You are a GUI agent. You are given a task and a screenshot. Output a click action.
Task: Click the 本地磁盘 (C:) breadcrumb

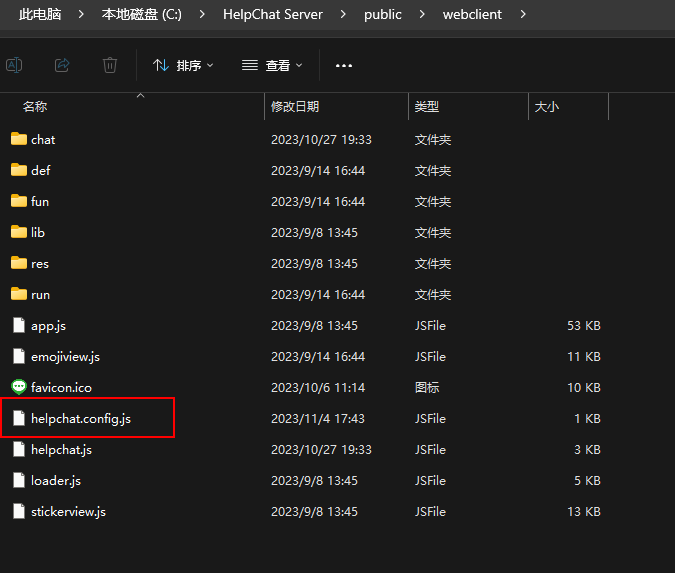[142, 15]
